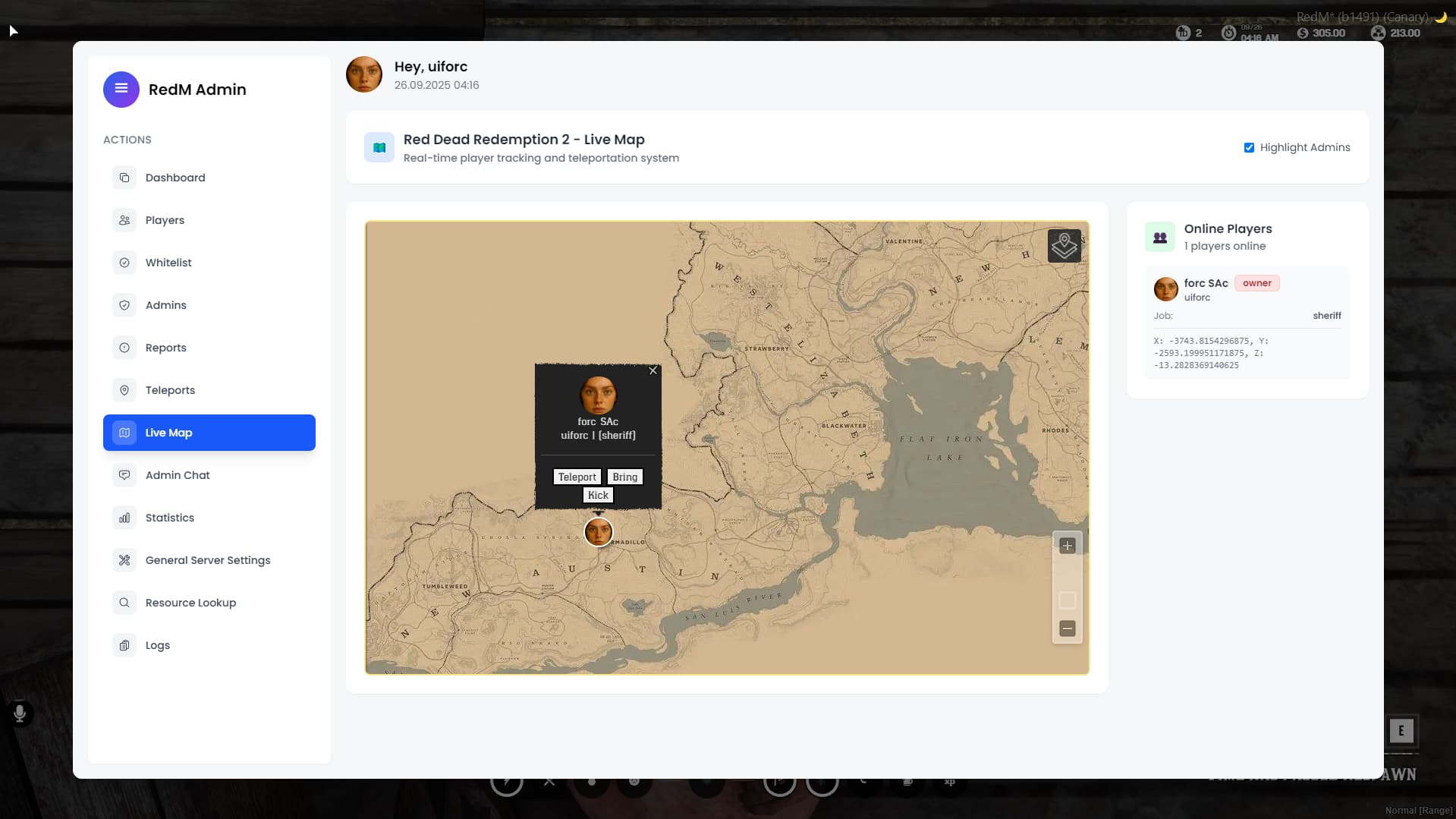Image resolution: width=1456 pixels, height=819 pixels.
Task: Click the Players sidebar icon
Action: point(124,220)
